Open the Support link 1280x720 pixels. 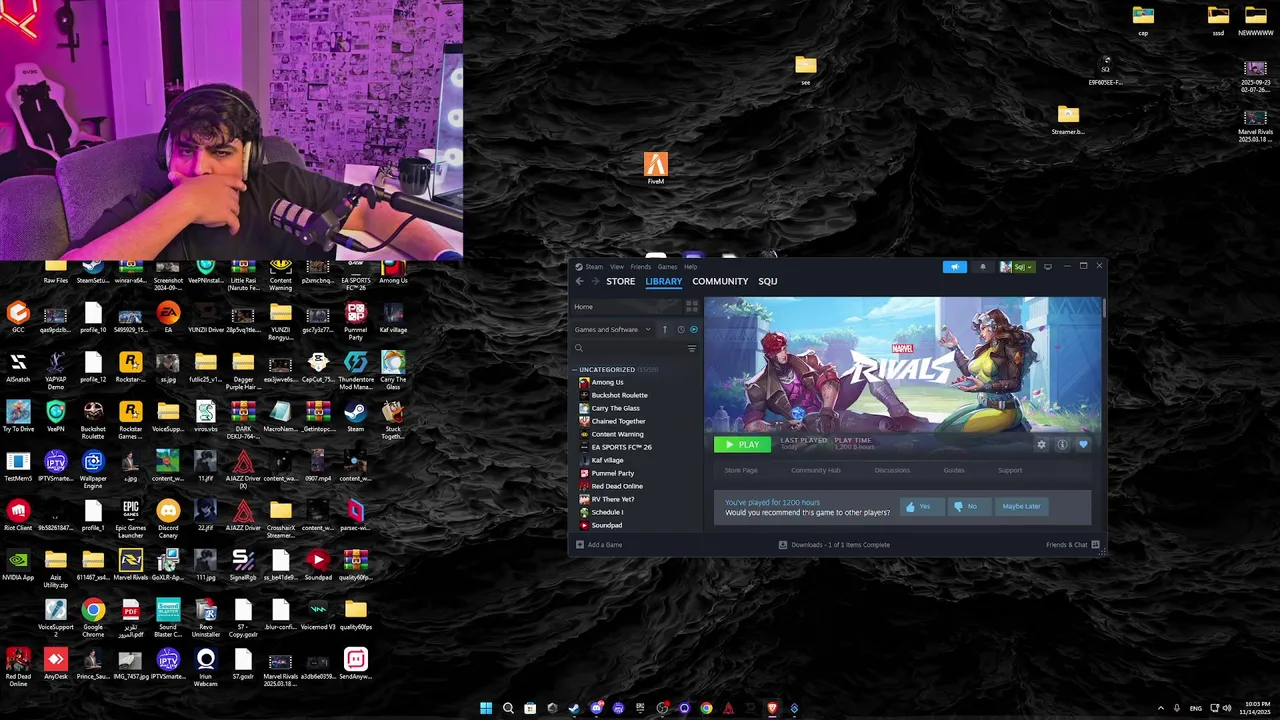point(1010,470)
